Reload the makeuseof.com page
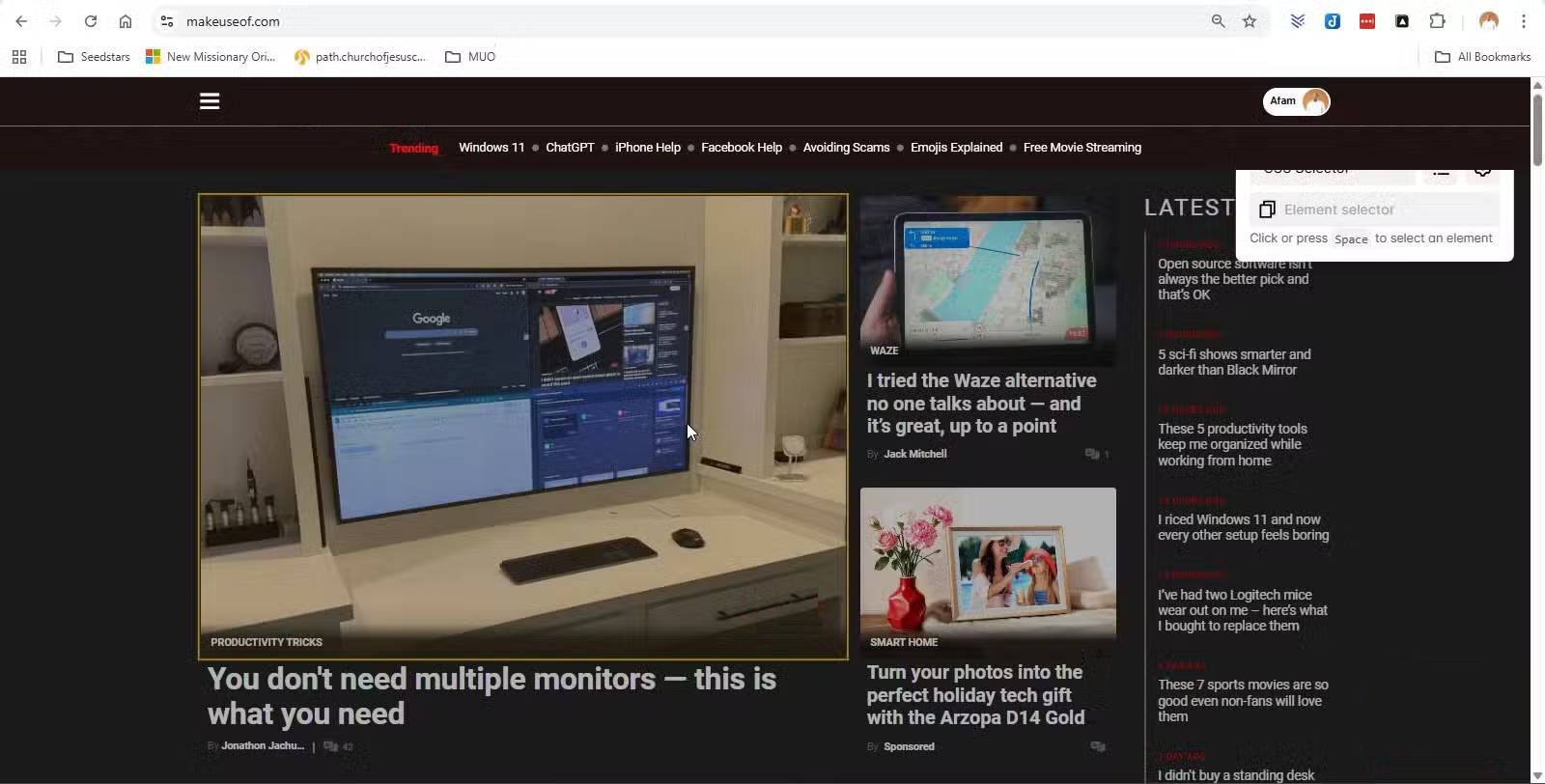This screenshot has width=1545, height=784. [x=91, y=21]
